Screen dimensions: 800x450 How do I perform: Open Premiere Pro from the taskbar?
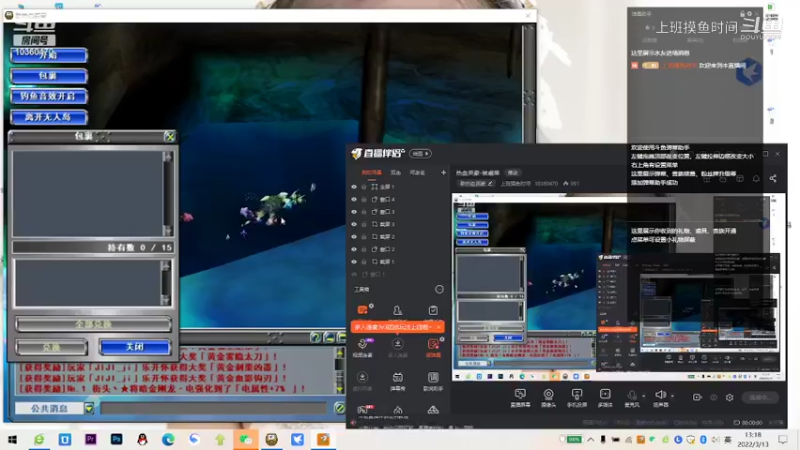[x=91, y=439]
